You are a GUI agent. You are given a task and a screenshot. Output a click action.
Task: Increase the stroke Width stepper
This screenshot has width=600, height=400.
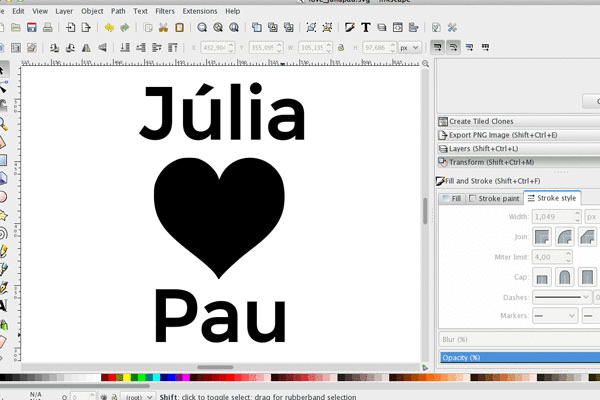click(577, 213)
